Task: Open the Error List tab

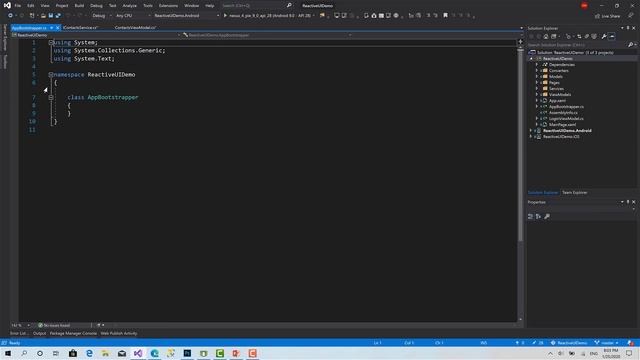Action: (x=18, y=333)
